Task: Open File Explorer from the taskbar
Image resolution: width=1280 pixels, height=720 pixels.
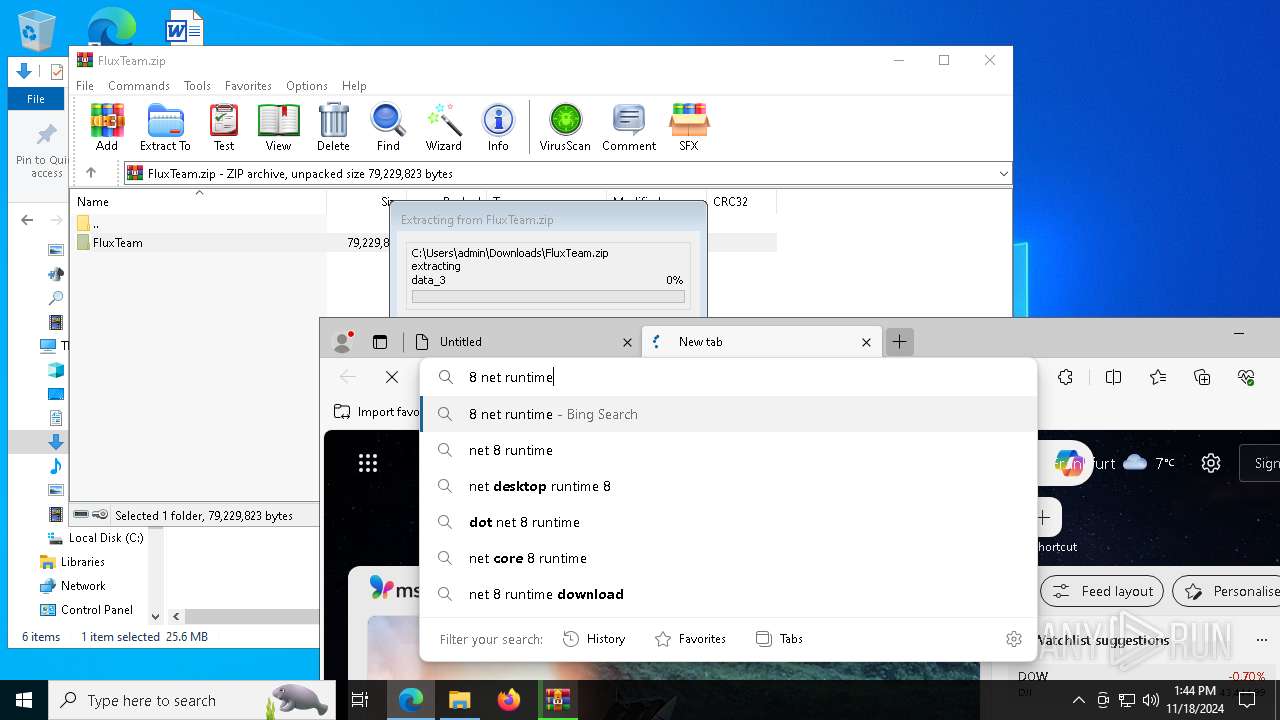Action: [459, 700]
